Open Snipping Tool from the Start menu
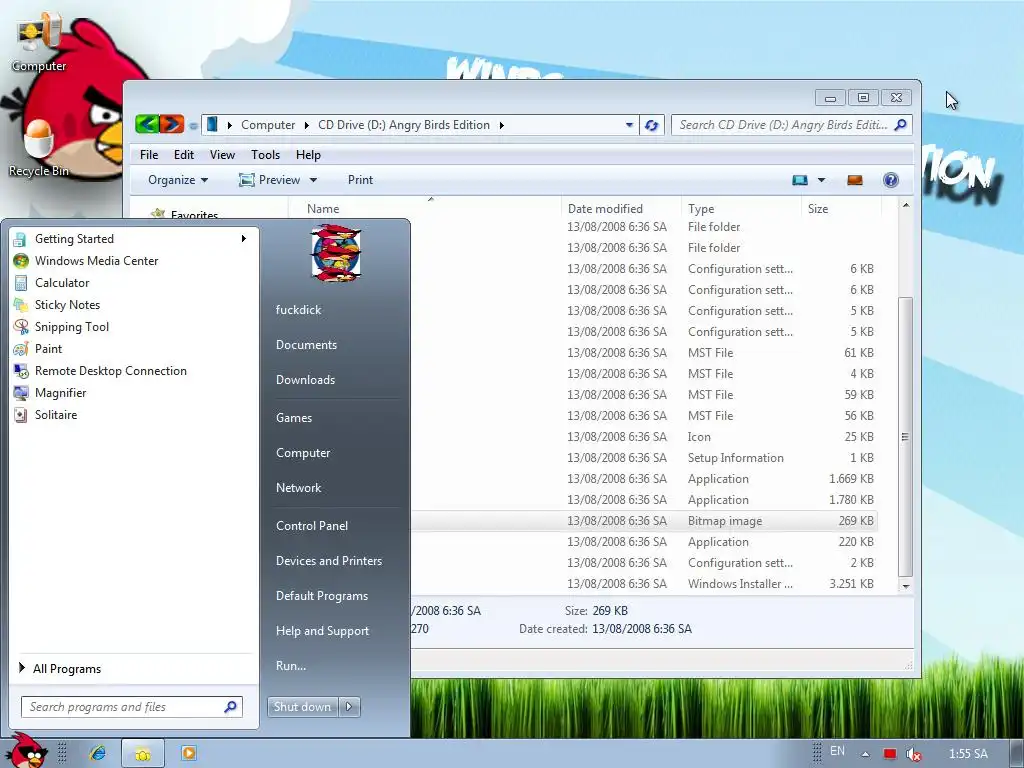 131,327
